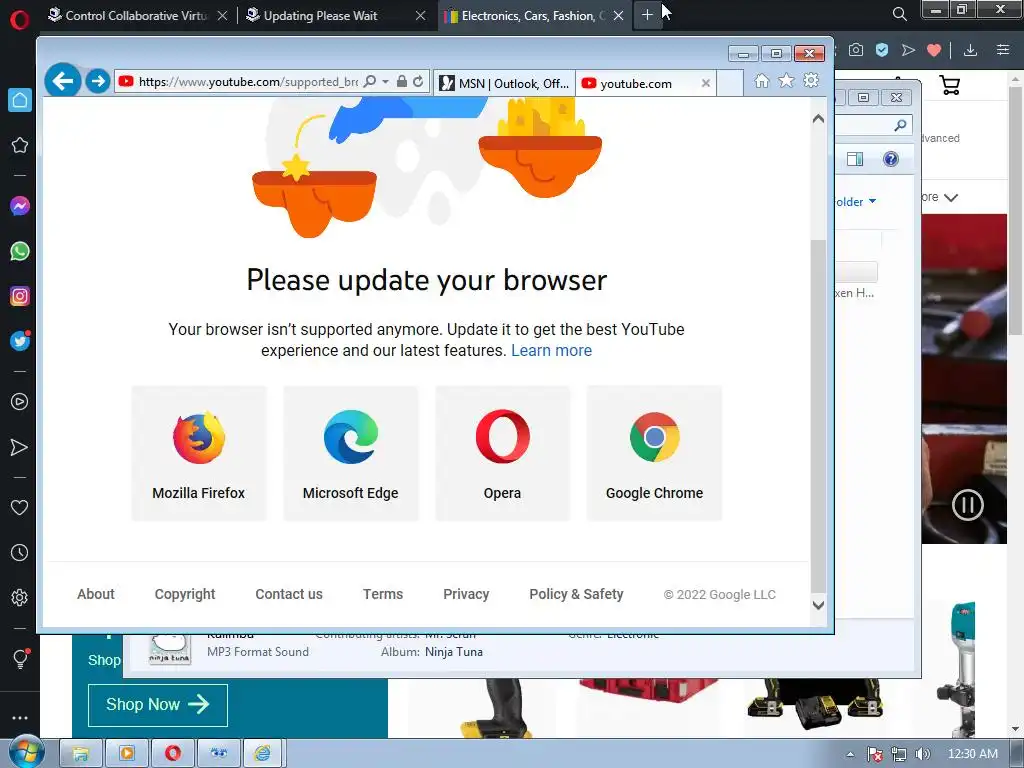Click Internet Explorer forward arrow button
1024x768 pixels.
[x=98, y=81]
